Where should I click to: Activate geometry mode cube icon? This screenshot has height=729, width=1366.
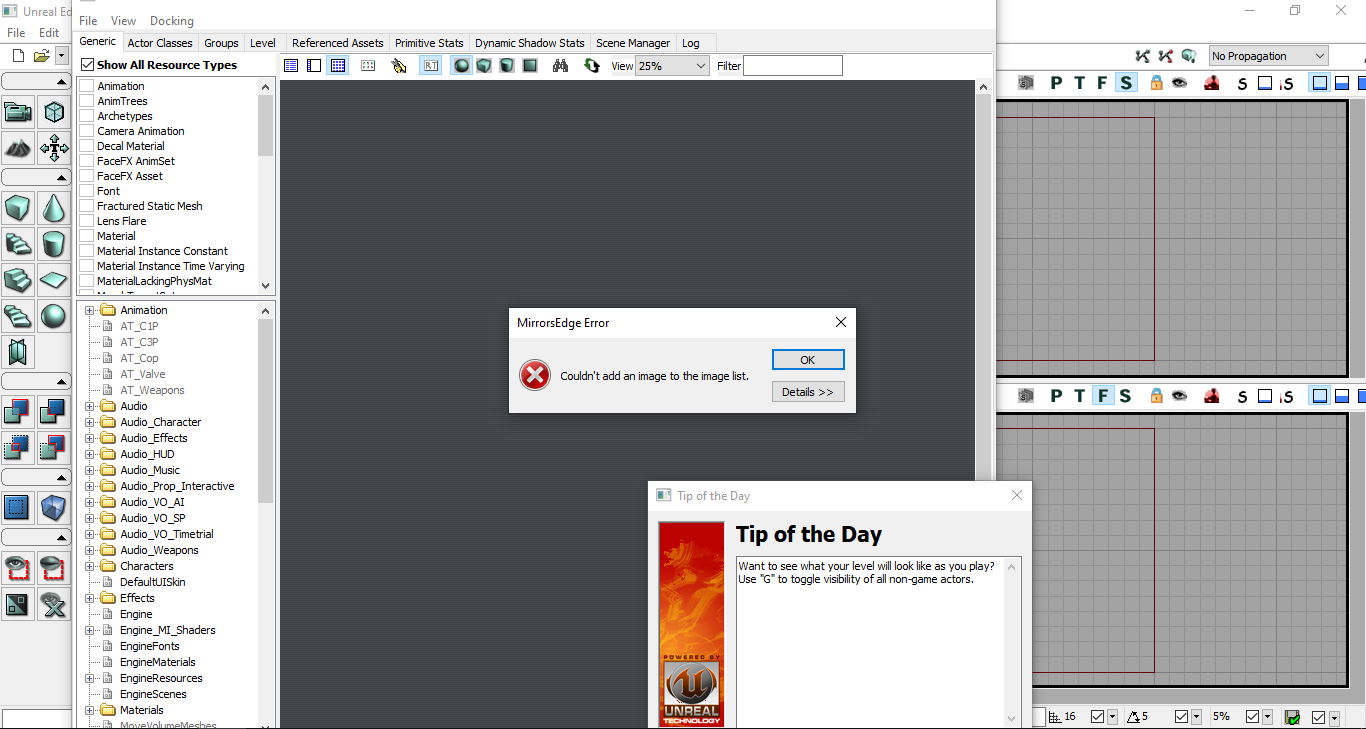tap(53, 111)
